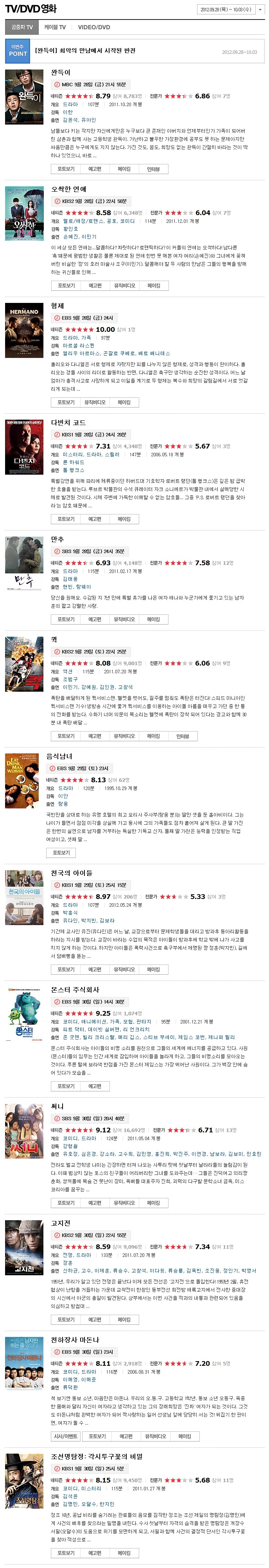Switch to the 케이블 TV tab
Viewport: 269px width, 1568px height.
(55, 27)
